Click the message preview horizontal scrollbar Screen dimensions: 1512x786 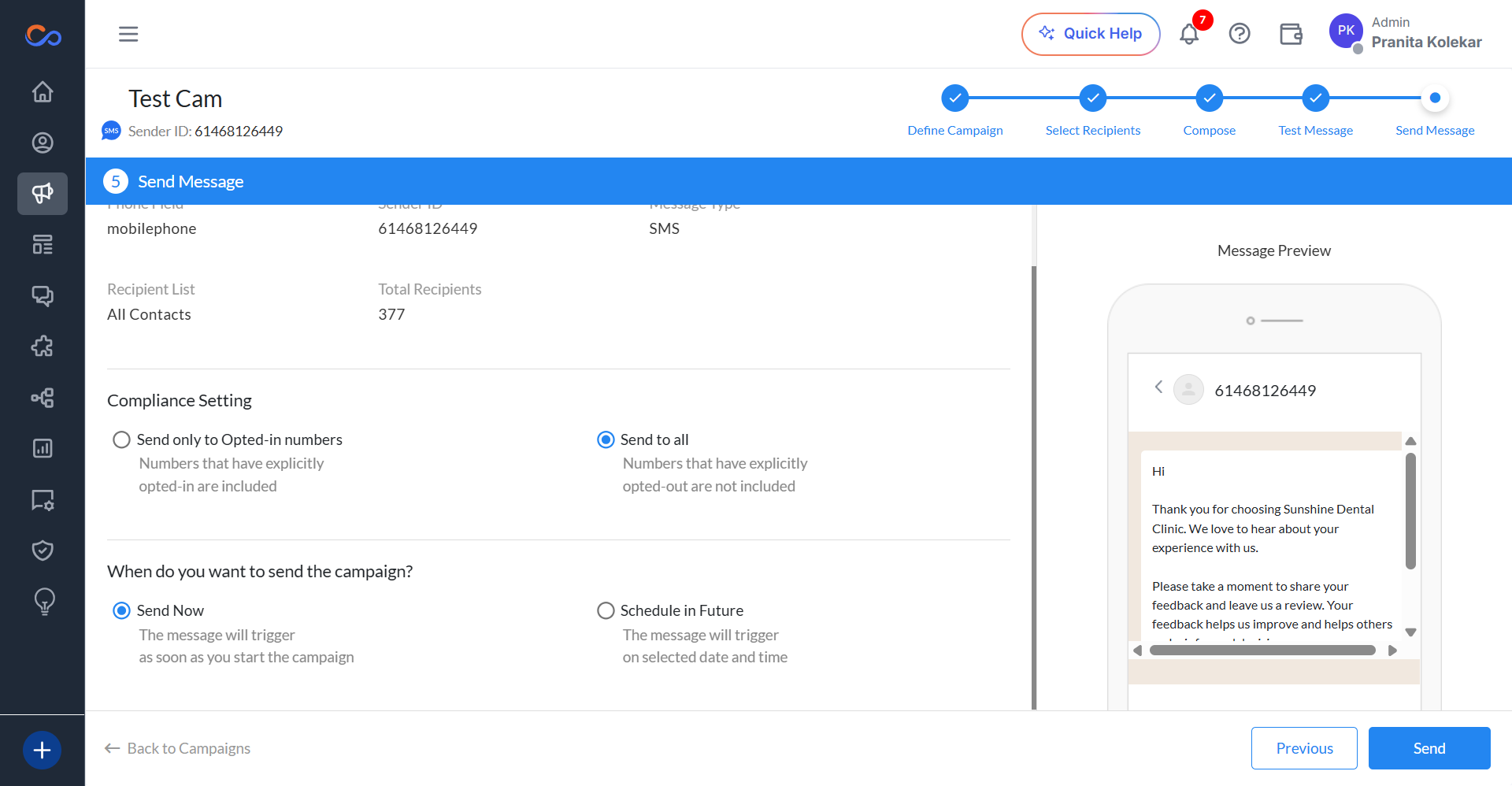[x=1262, y=651]
